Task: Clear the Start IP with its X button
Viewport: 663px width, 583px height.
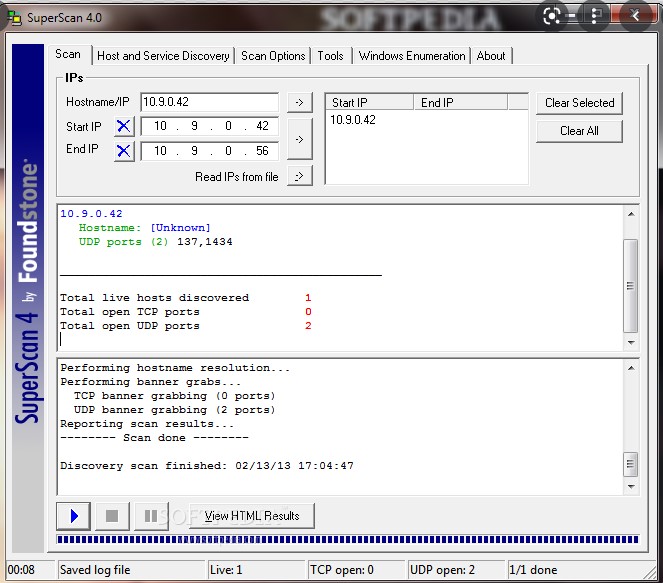Action: point(124,126)
